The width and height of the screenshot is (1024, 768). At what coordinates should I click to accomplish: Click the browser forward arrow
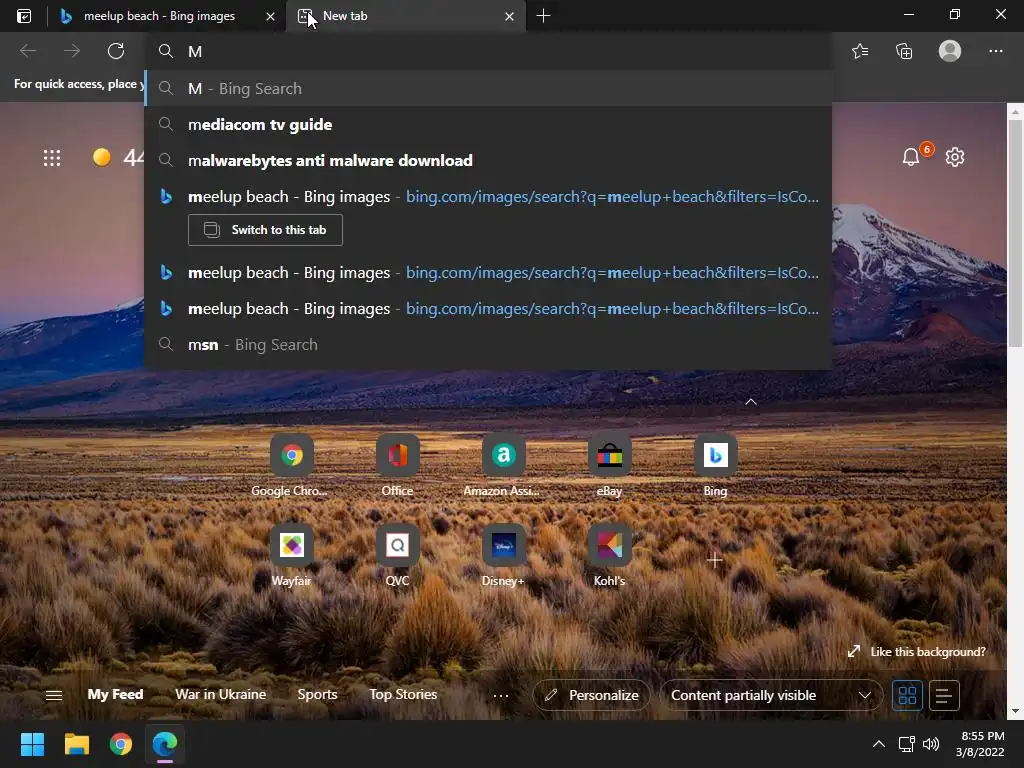pyautogui.click(x=72, y=51)
